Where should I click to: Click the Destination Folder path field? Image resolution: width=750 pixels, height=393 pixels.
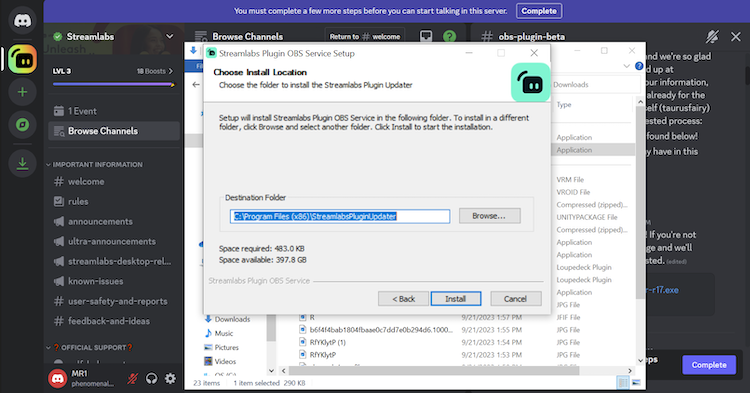(x=340, y=217)
